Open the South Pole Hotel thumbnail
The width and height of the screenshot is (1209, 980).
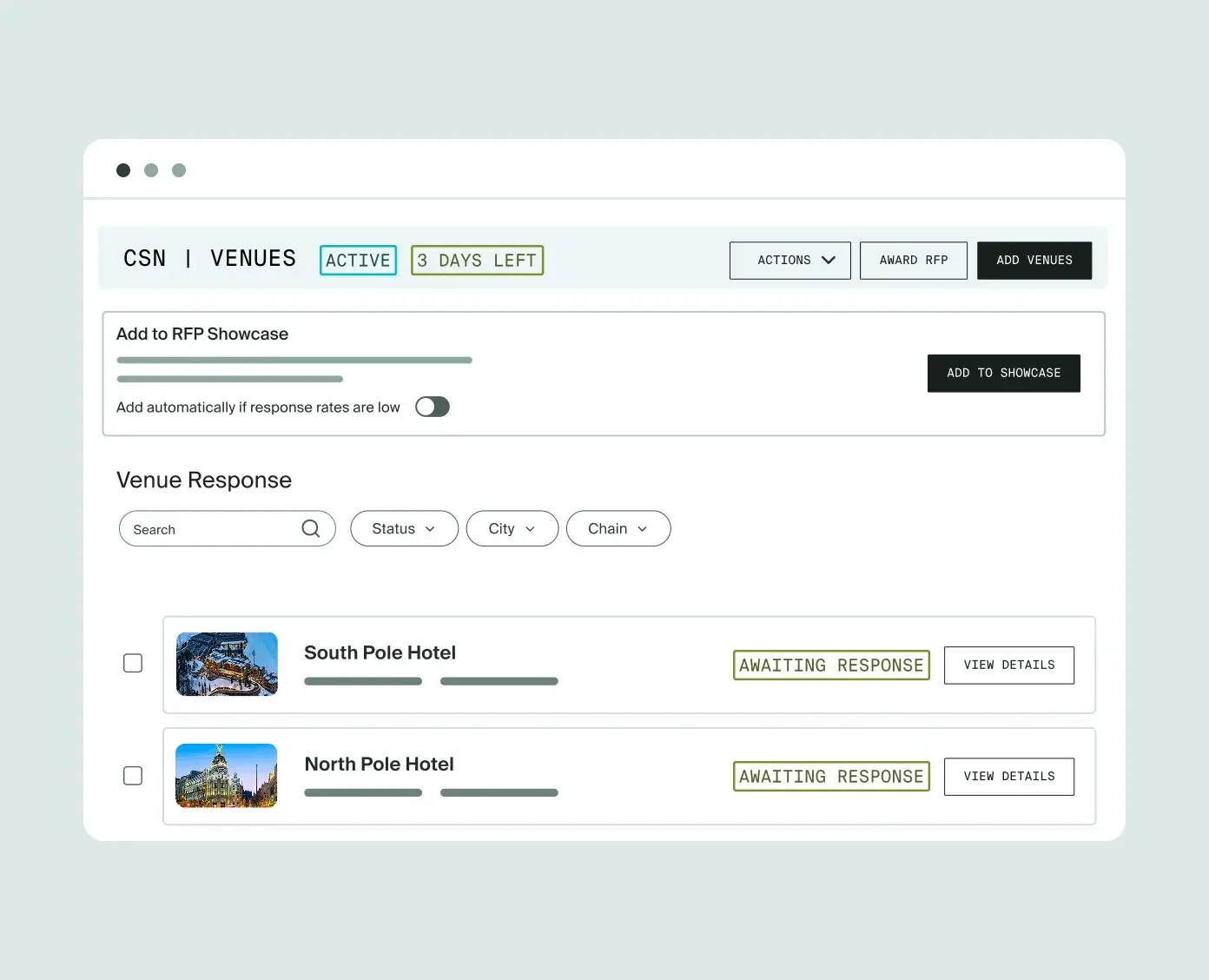[x=227, y=664]
